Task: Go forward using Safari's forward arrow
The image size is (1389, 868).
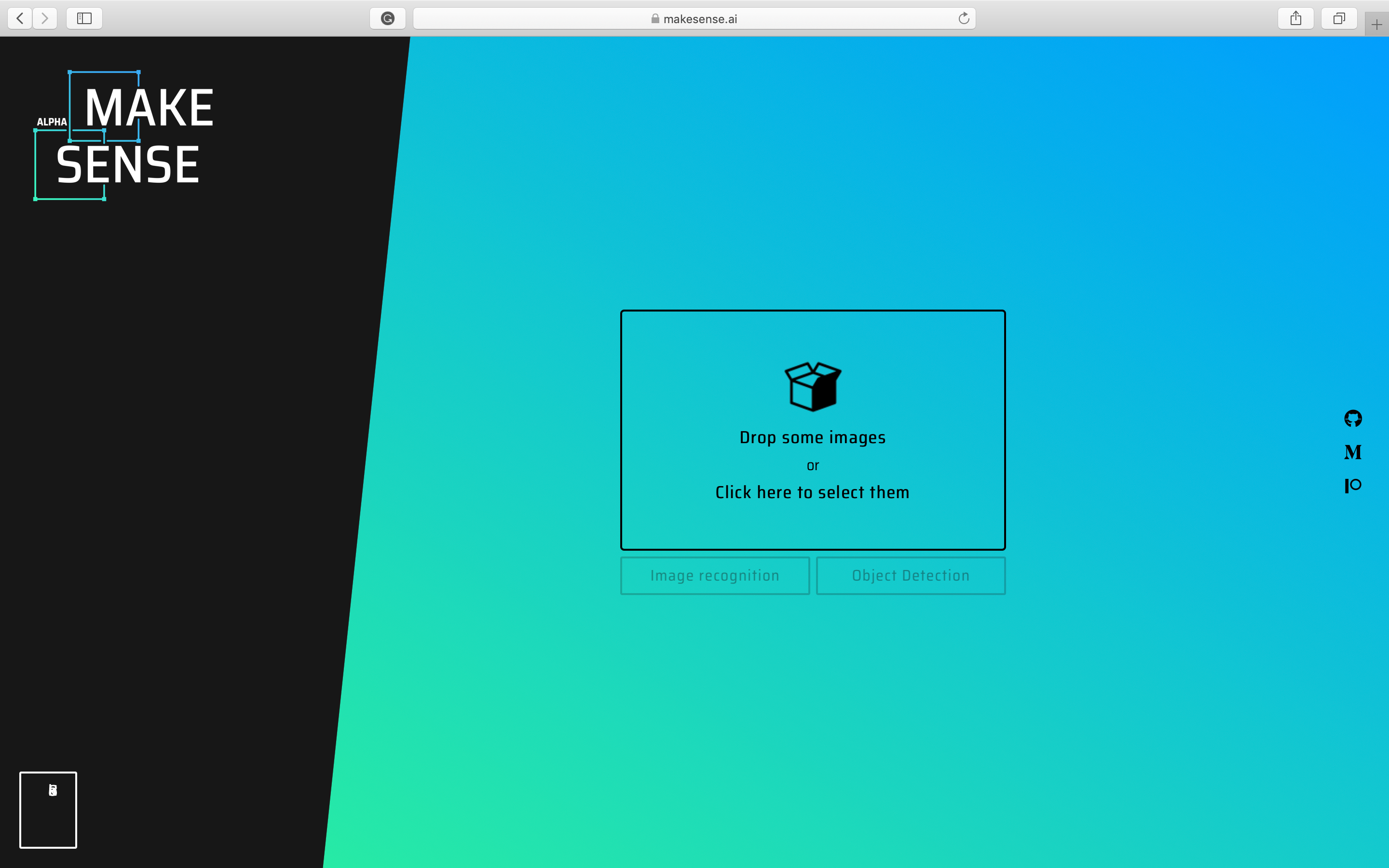Action: (45, 18)
